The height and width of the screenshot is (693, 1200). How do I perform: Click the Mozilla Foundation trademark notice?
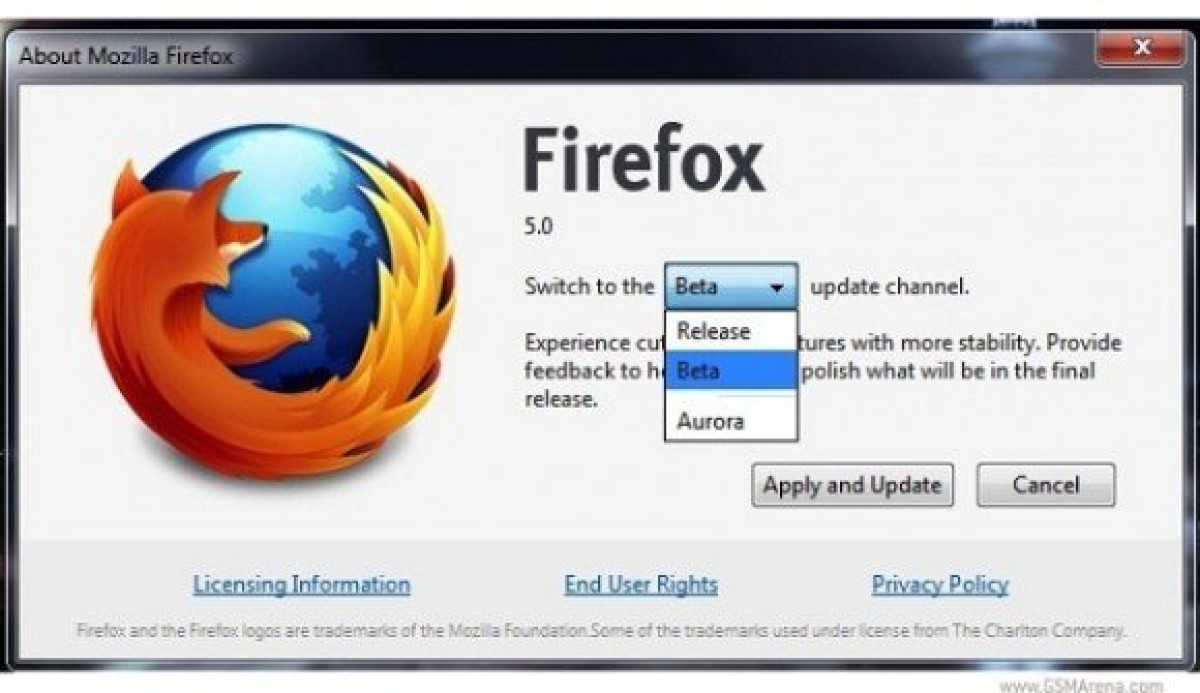(601, 631)
